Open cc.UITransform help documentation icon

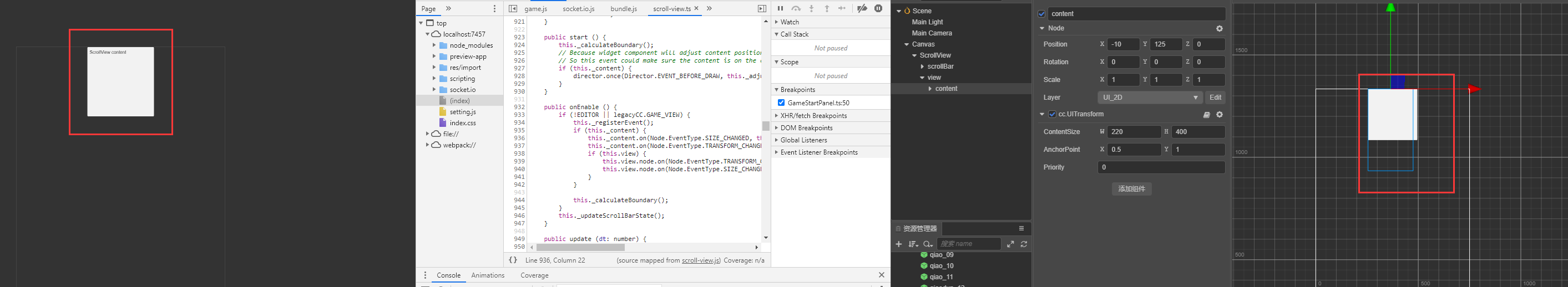[1206, 114]
